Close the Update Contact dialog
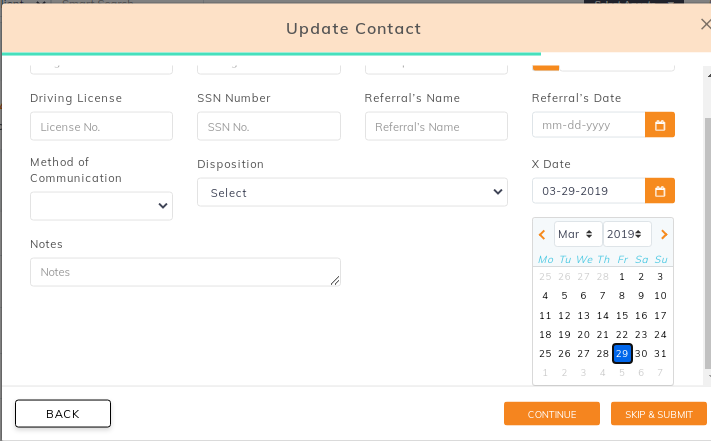The width and height of the screenshot is (711, 441). (x=706, y=24)
